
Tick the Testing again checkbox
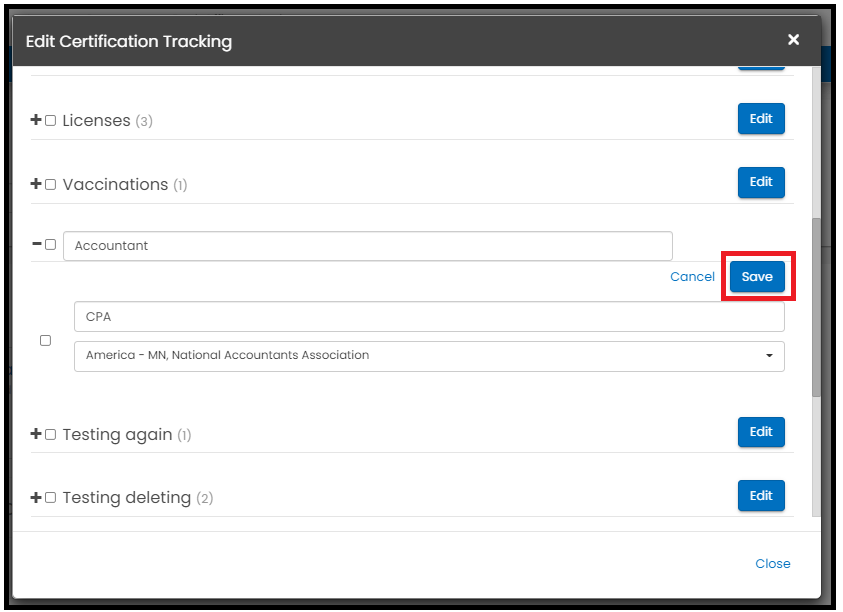pos(51,434)
